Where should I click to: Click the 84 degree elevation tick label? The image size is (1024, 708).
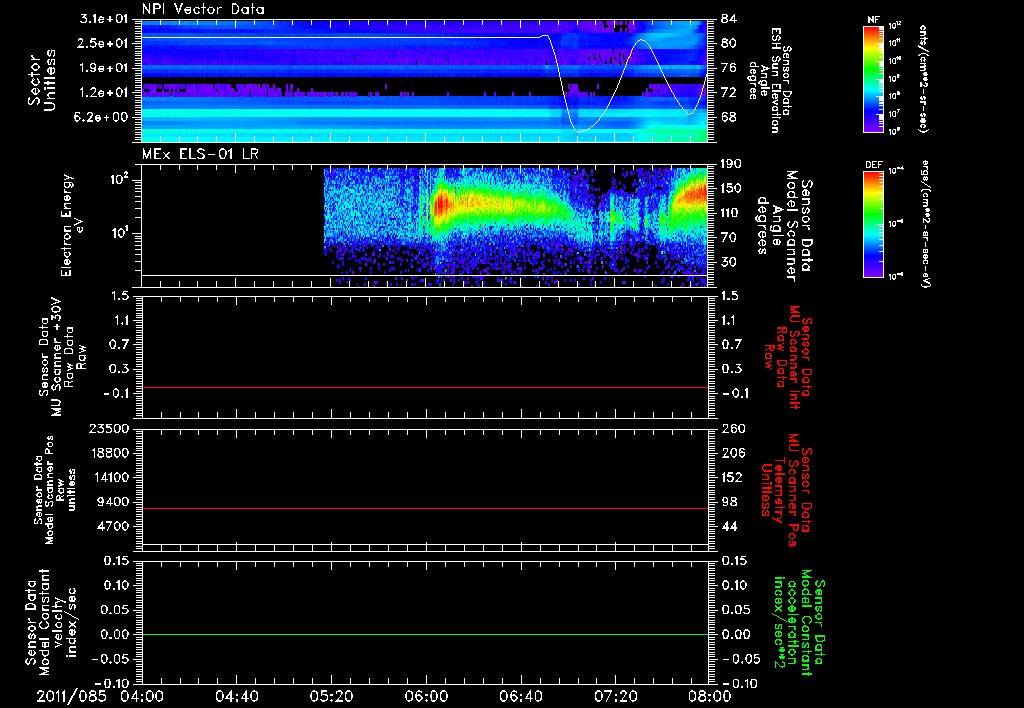[x=729, y=19]
